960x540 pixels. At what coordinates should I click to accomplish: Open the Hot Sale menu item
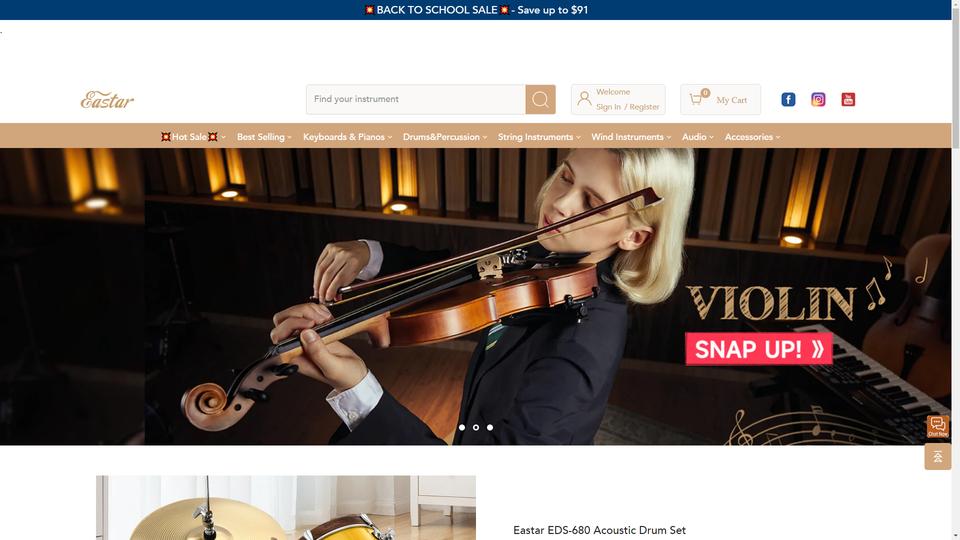pos(193,137)
